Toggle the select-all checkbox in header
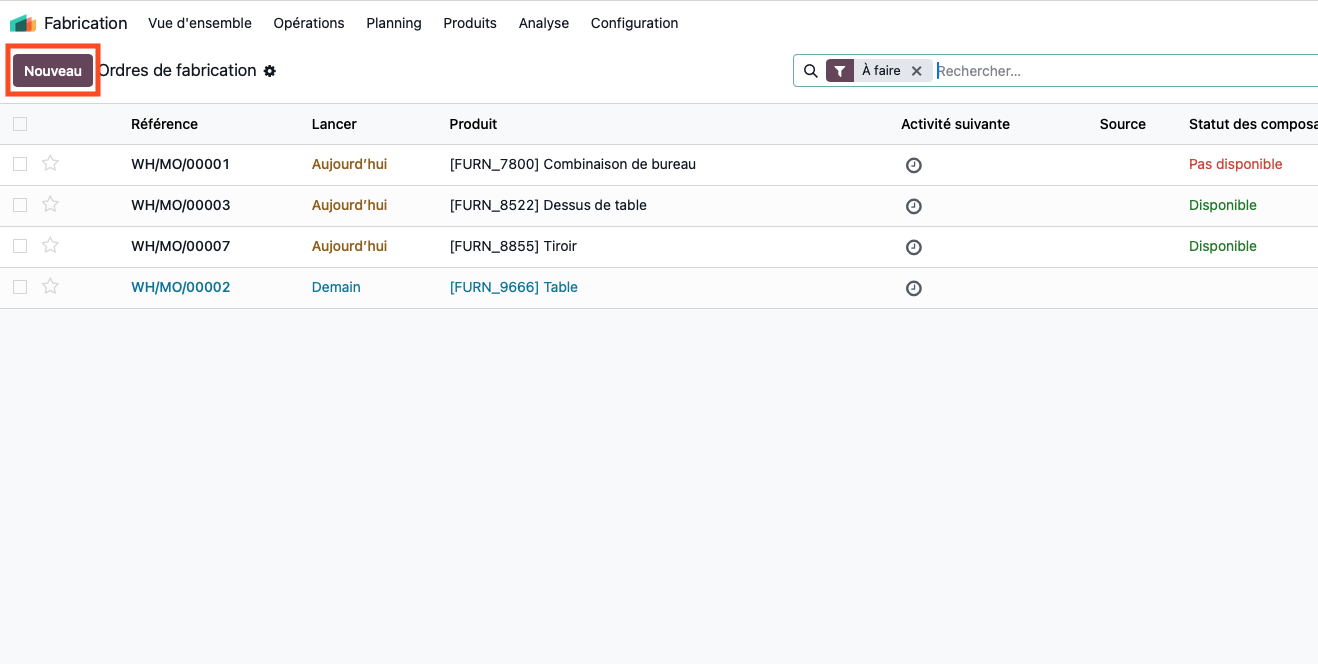1318x664 pixels. click(x=20, y=124)
